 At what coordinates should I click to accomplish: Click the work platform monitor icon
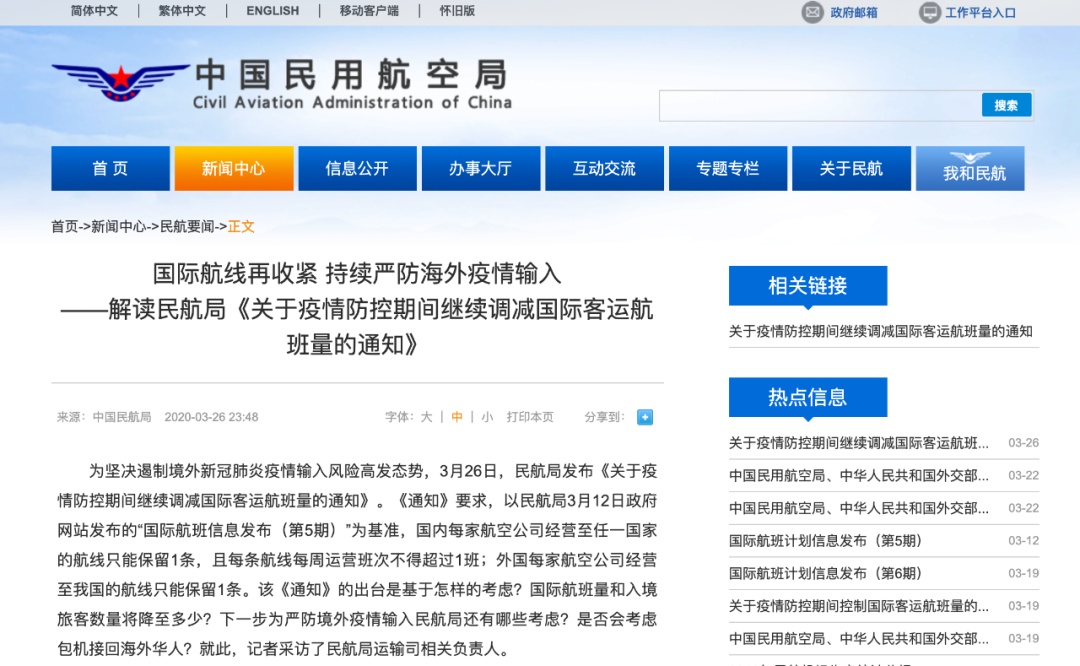pyautogui.click(x=929, y=12)
